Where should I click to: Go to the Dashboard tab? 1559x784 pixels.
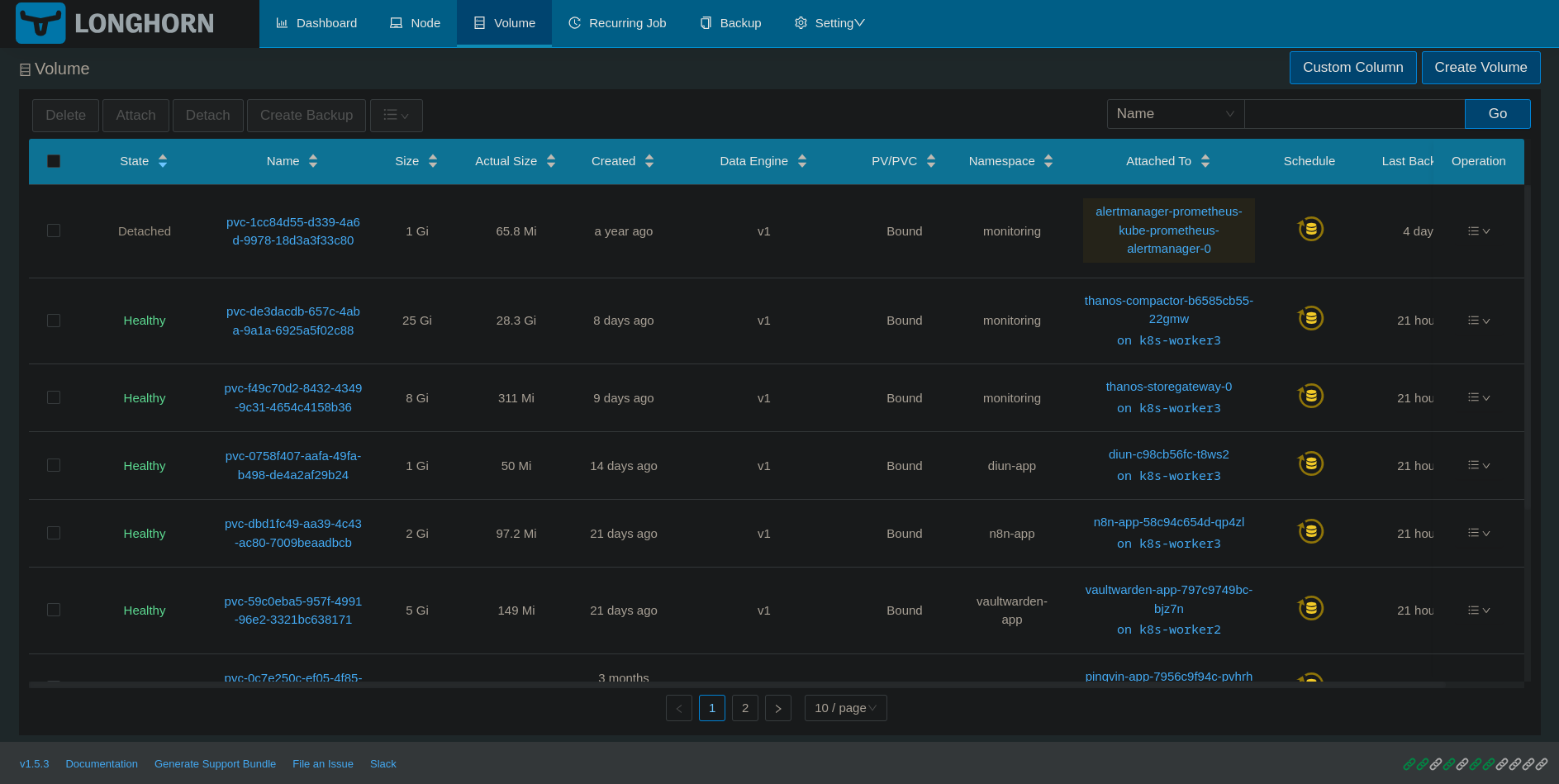316,23
